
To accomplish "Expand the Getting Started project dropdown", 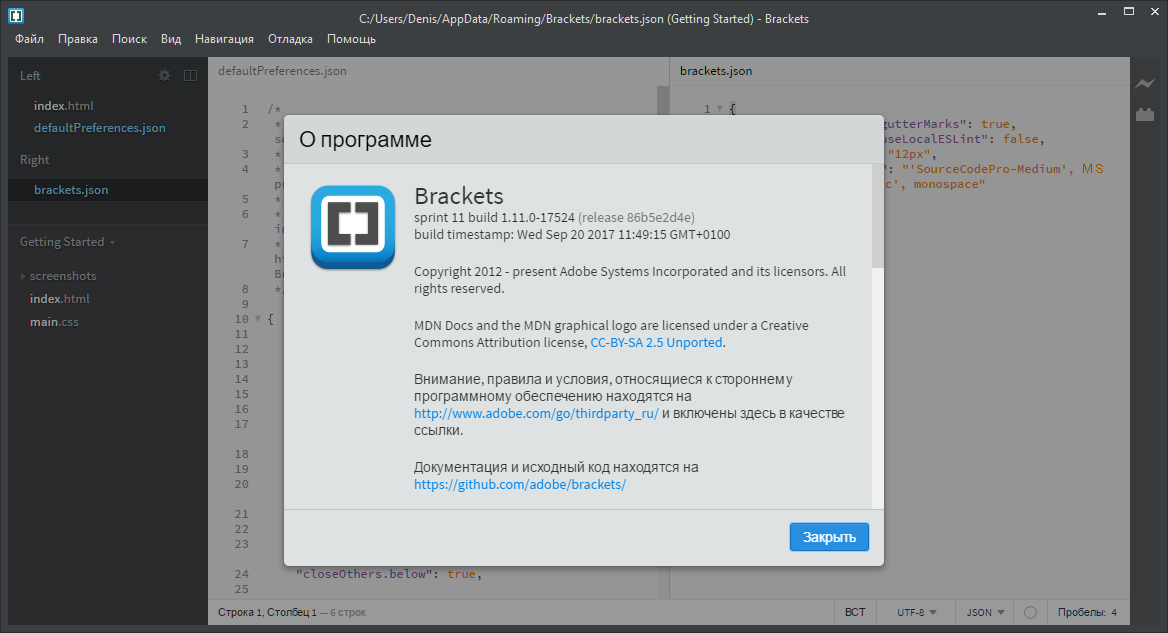I will click(x=67, y=242).
